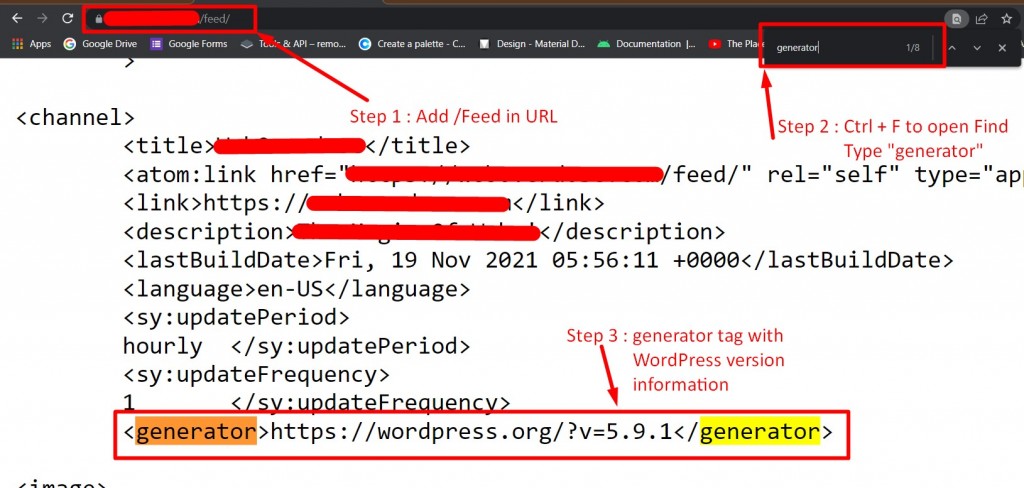Jump to previous find result

click(x=952, y=48)
